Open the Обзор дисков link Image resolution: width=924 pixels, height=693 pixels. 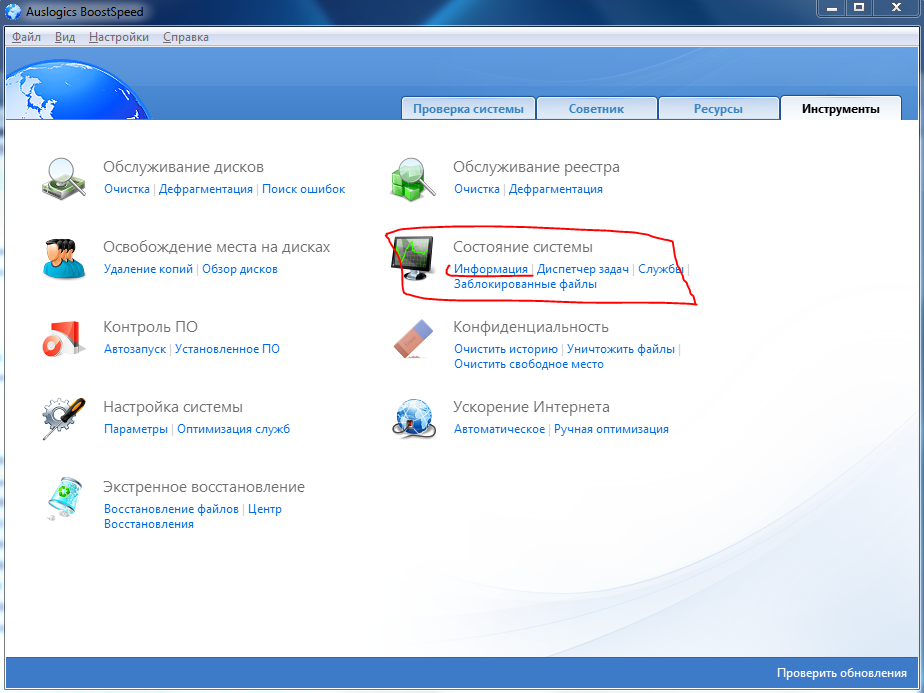pyautogui.click(x=240, y=269)
